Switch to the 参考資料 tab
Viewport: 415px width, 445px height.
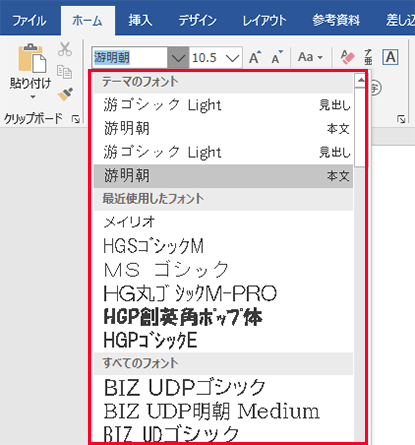click(x=336, y=21)
